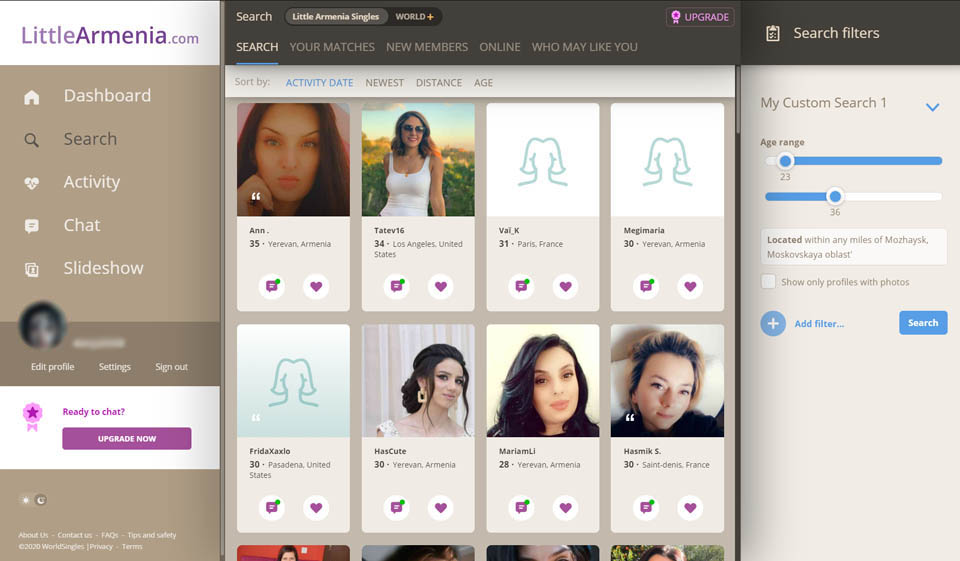Image resolution: width=960 pixels, height=561 pixels.
Task: Open the location filter field for Mozhaysk
Action: click(x=853, y=247)
